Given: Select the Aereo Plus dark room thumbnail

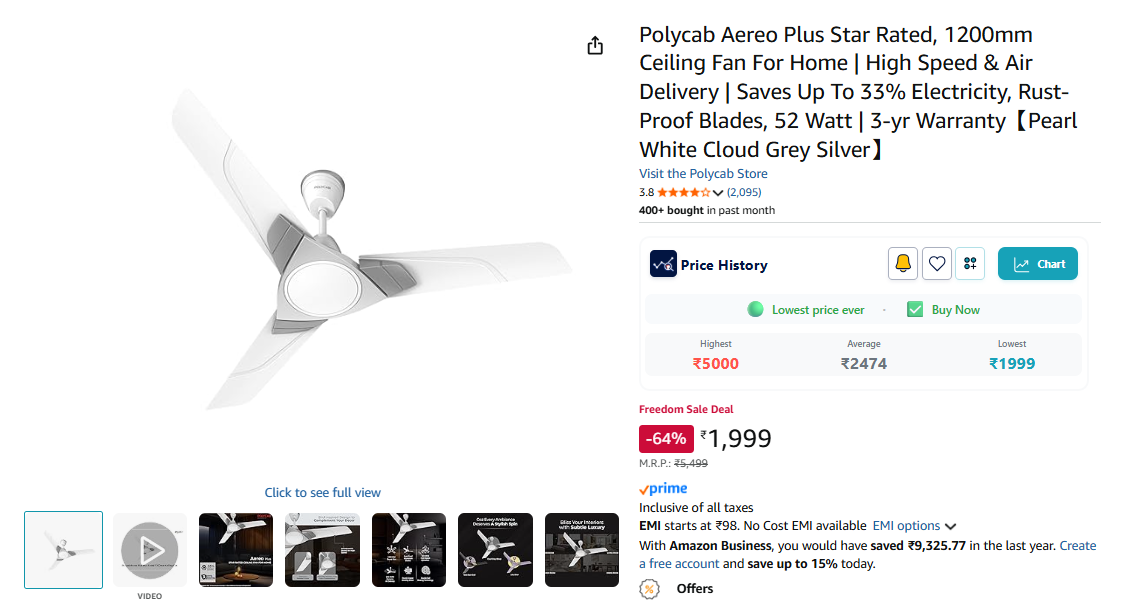Looking at the screenshot, I should click(x=236, y=549).
